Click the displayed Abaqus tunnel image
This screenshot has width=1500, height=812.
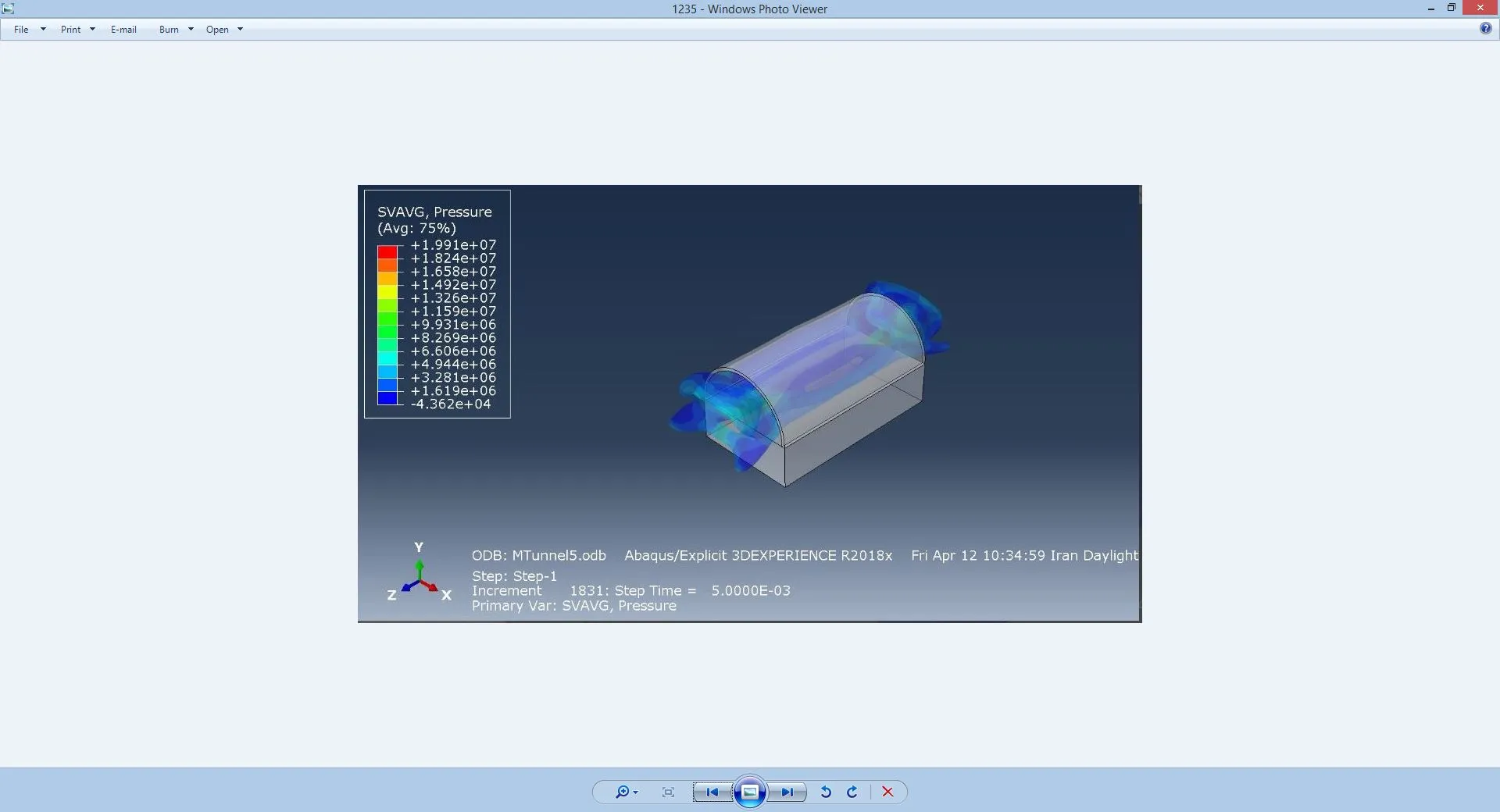(x=749, y=403)
